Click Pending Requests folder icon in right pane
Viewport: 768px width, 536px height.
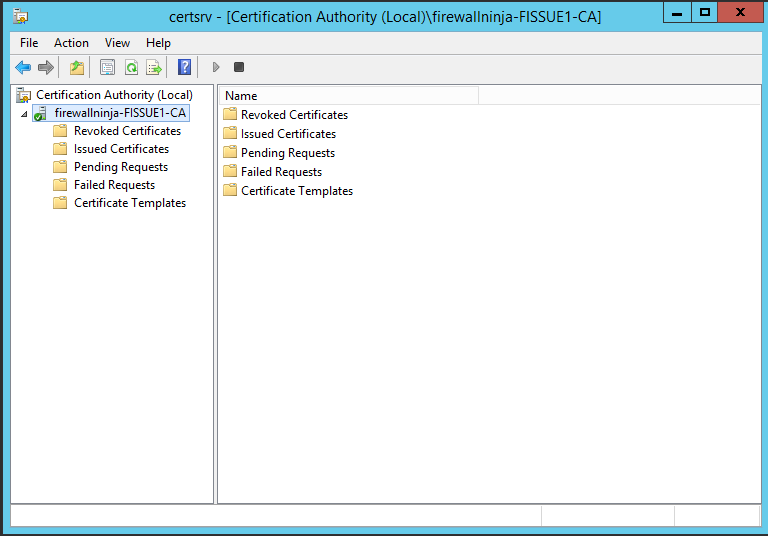point(230,152)
